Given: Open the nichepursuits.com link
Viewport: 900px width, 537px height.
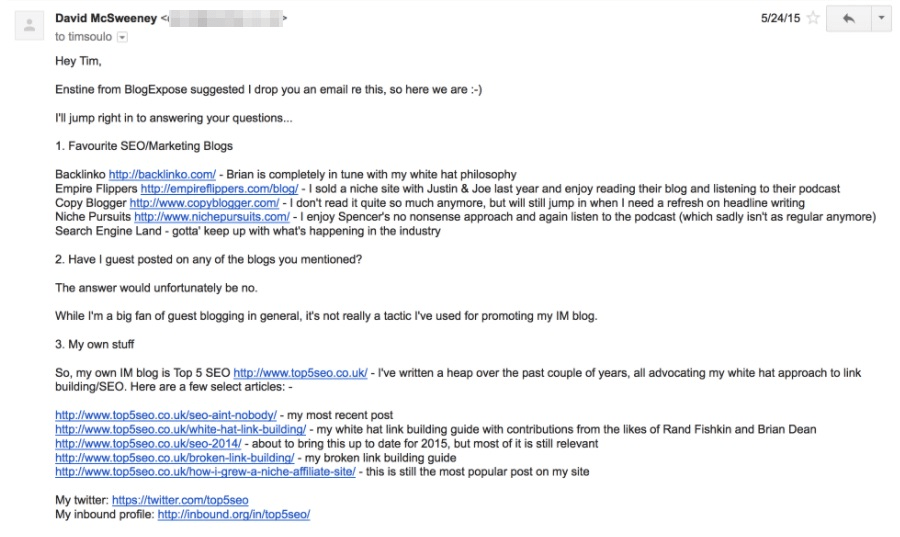Looking at the screenshot, I should click(212, 217).
